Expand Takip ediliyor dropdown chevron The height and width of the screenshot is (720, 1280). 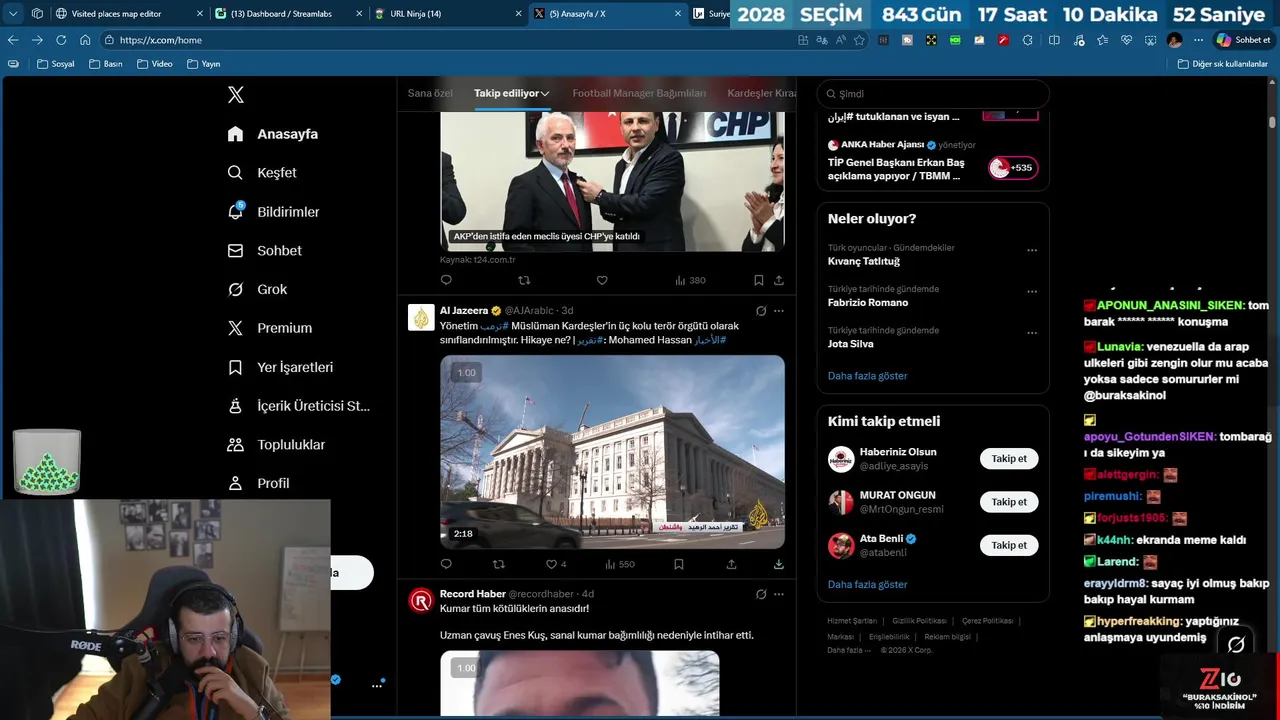point(545,94)
